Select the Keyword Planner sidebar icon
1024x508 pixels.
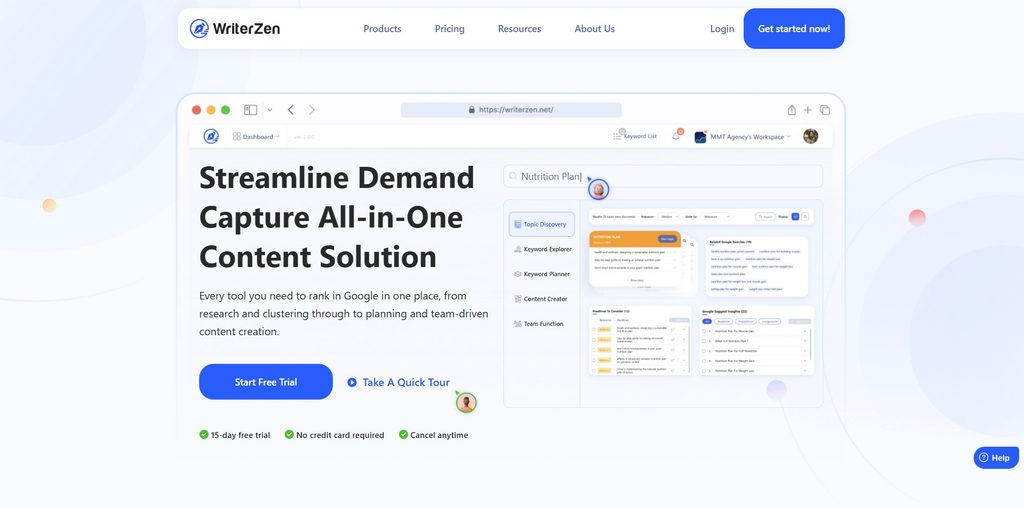[518, 274]
